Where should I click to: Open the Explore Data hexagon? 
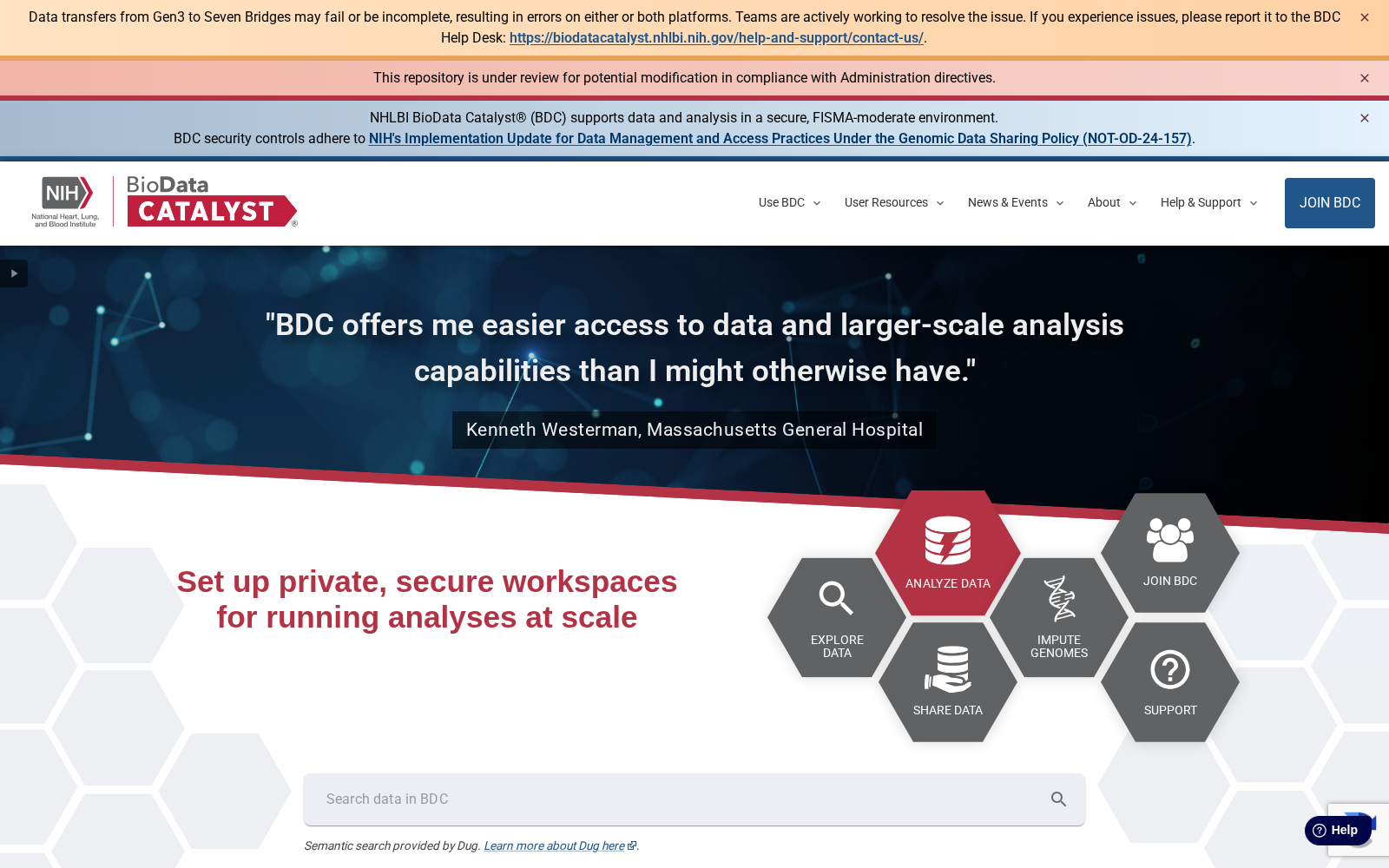(837, 617)
